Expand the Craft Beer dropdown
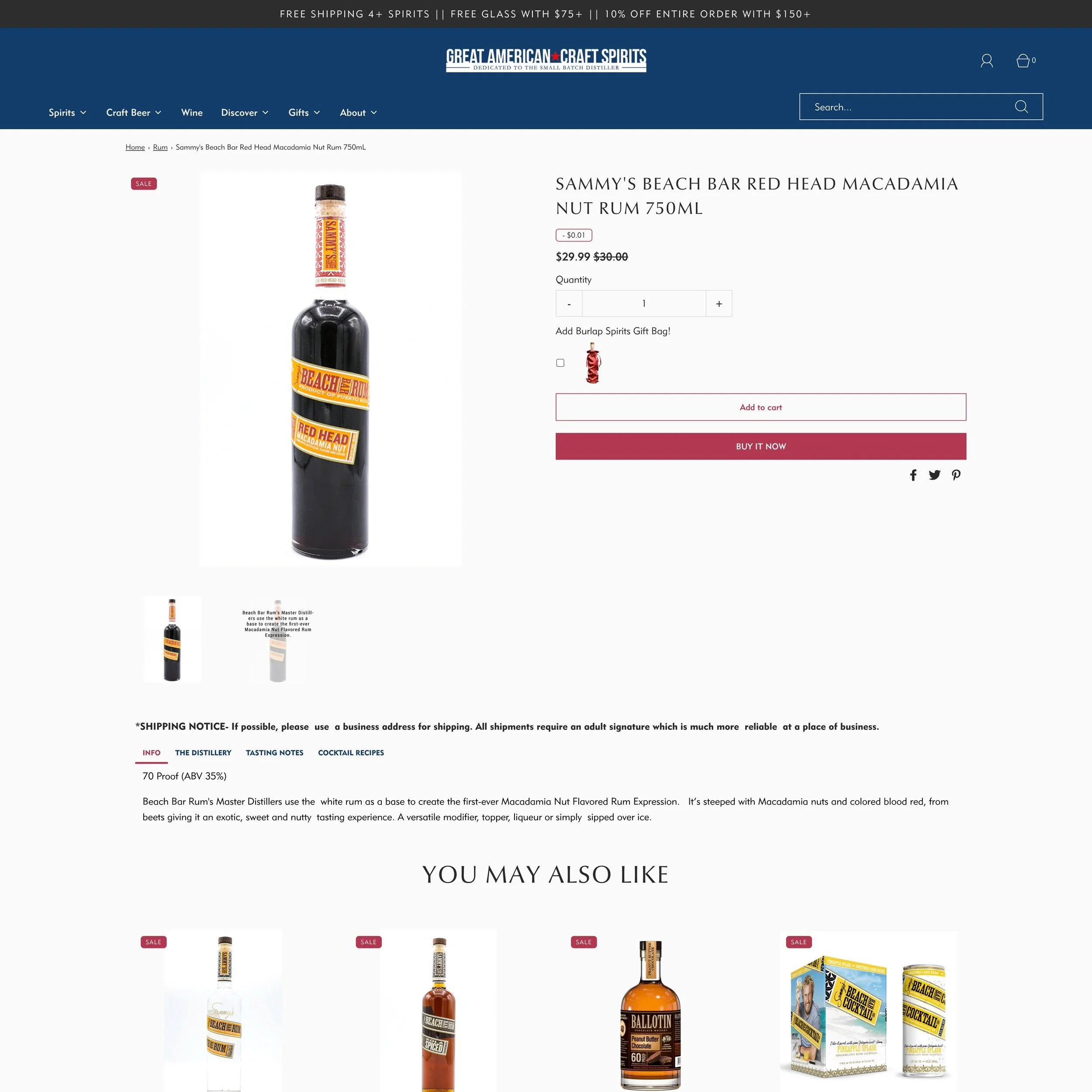The image size is (1092, 1092). click(x=134, y=113)
